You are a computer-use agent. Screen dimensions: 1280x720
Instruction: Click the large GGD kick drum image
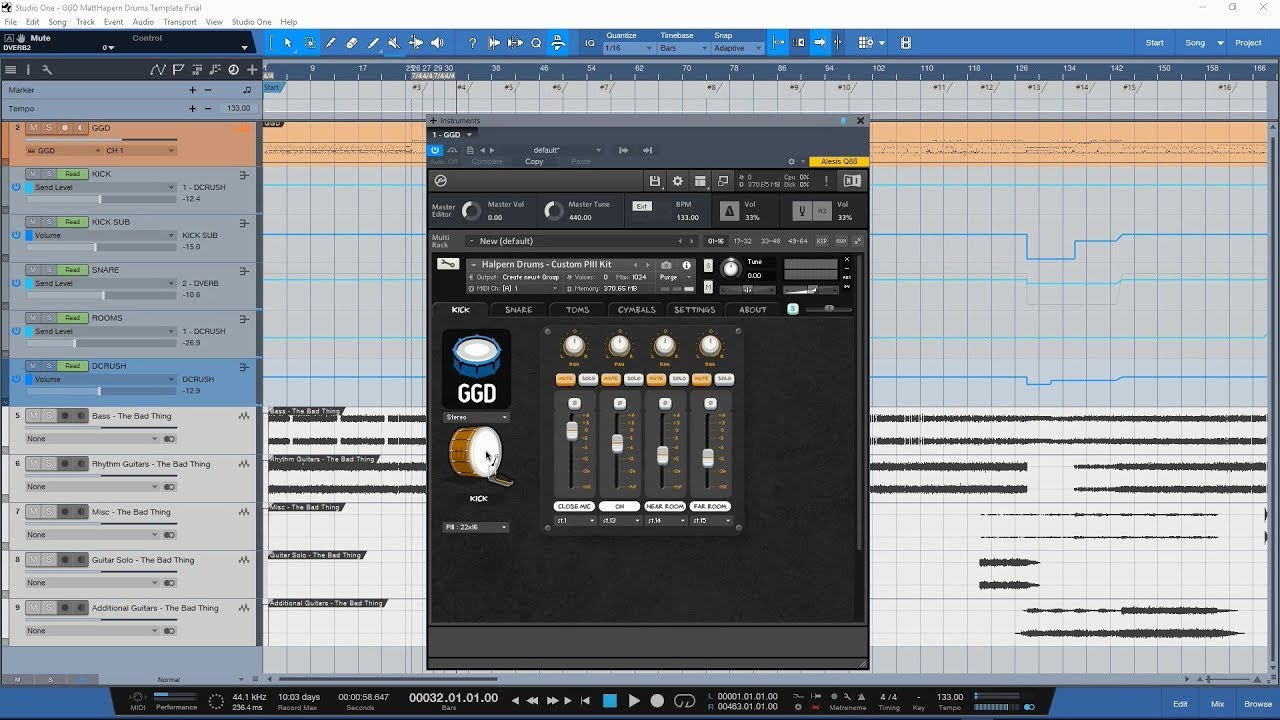[480, 457]
